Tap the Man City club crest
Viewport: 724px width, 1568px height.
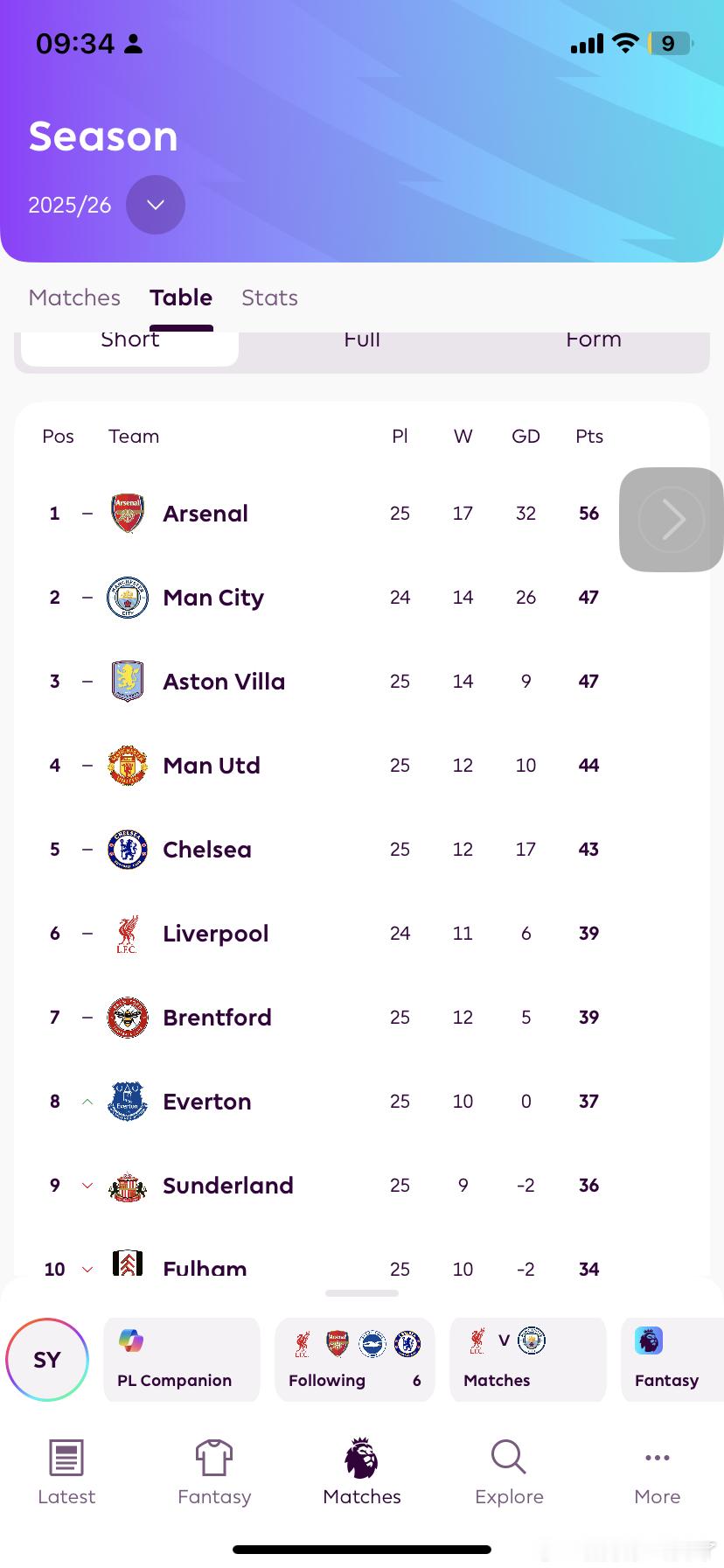128,598
